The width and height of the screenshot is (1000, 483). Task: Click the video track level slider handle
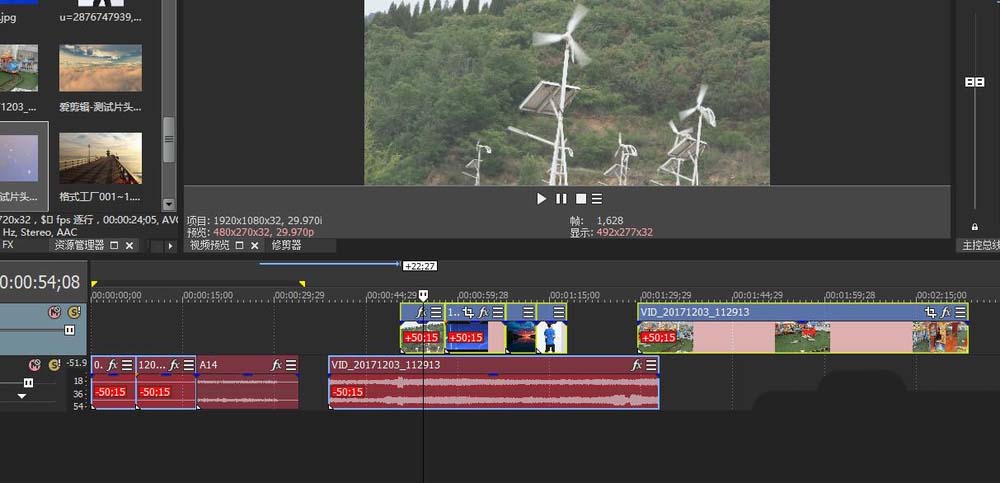pos(70,330)
